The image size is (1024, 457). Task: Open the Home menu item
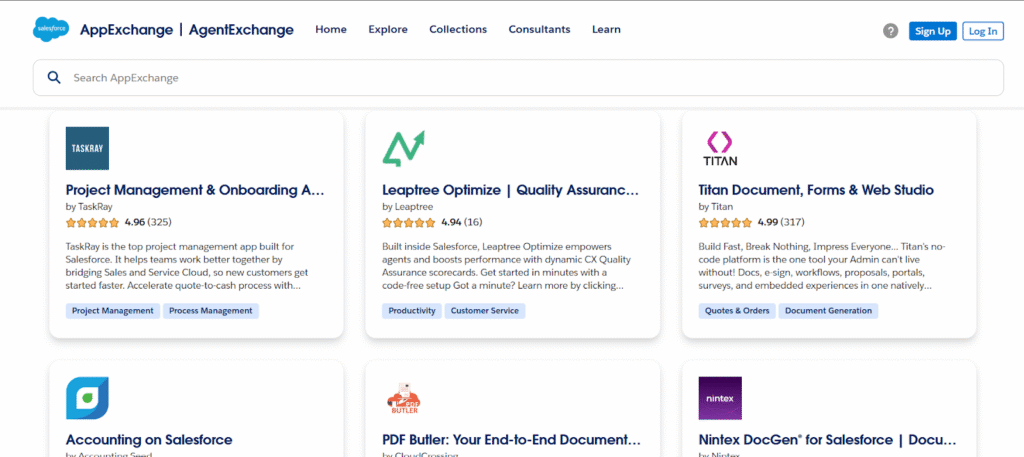[x=331, y=30]
